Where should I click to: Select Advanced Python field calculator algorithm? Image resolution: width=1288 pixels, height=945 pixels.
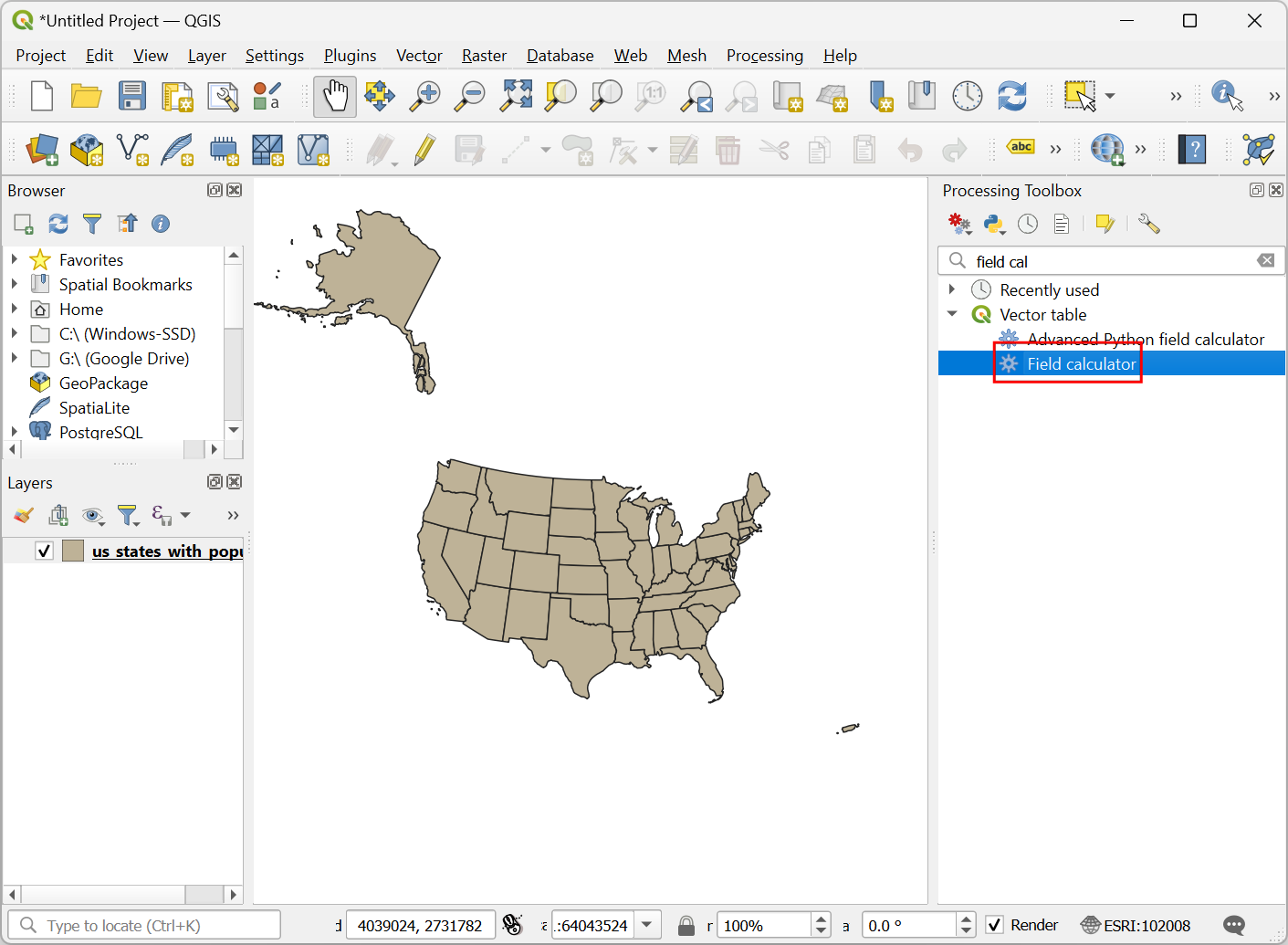click(x=1145, y=339)
